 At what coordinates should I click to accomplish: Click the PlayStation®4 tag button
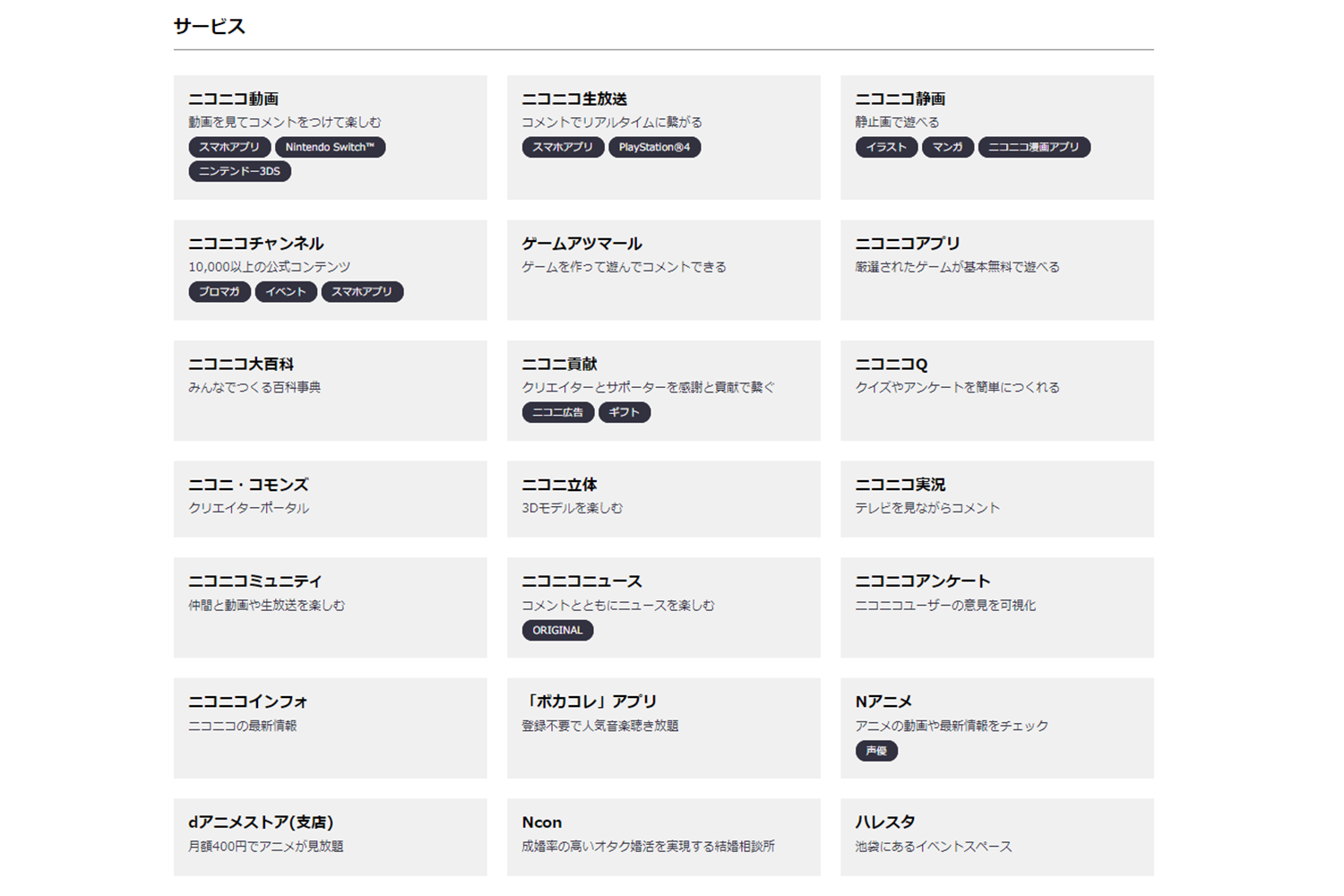[x=654, y=147]
